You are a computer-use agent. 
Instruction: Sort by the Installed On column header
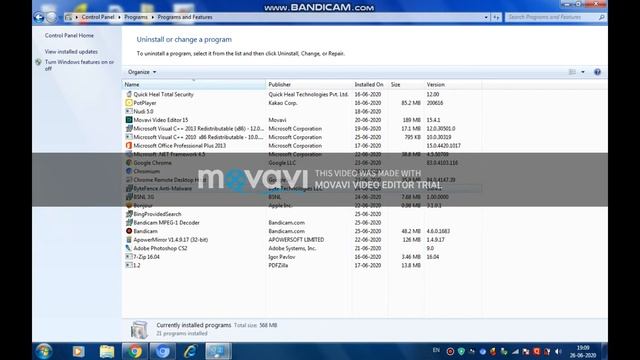370,84
